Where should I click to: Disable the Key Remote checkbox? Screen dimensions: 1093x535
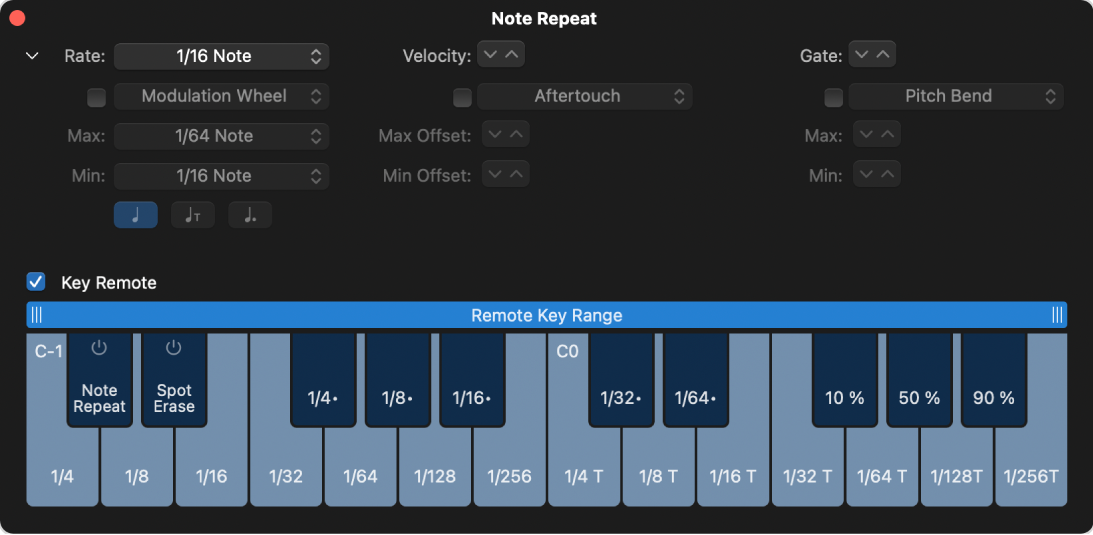[36, 282]
